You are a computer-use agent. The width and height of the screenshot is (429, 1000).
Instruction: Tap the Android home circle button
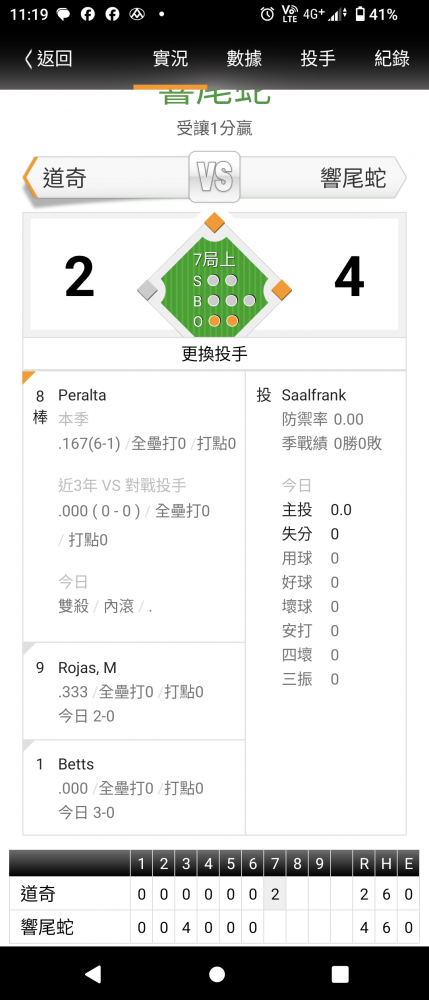(x=217, y=974)
